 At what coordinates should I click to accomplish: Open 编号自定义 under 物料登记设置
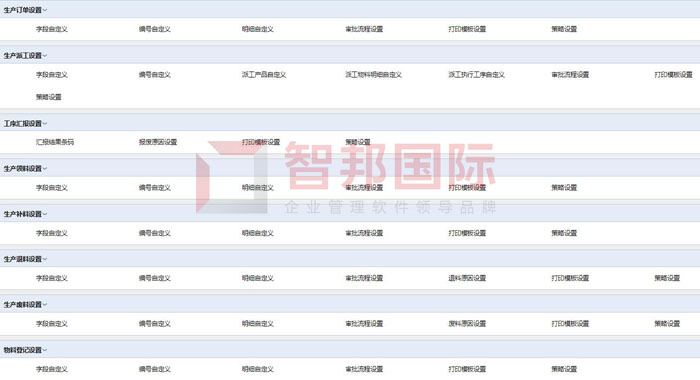coord(154,369)
